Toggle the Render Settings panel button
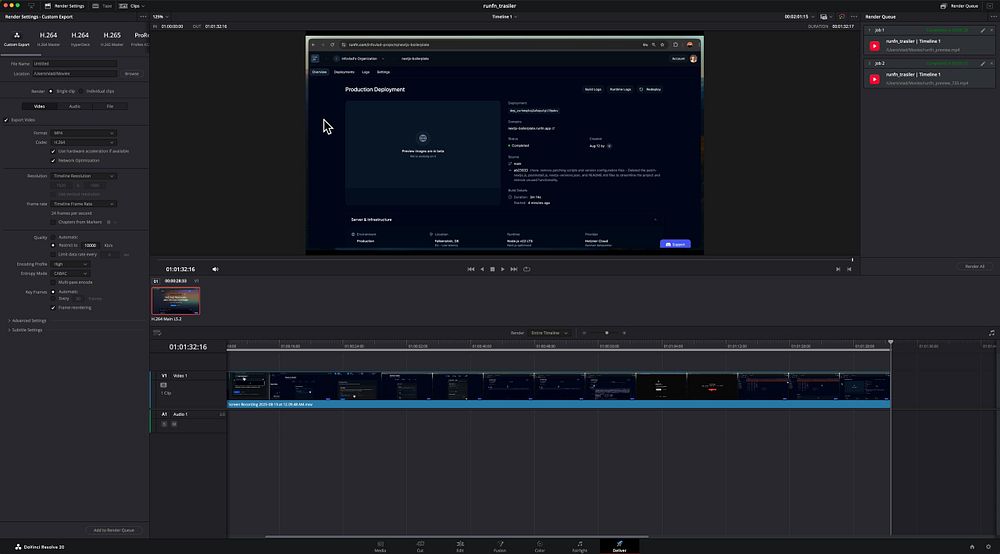Screen dimensions: 1000x554 (64, 6)
